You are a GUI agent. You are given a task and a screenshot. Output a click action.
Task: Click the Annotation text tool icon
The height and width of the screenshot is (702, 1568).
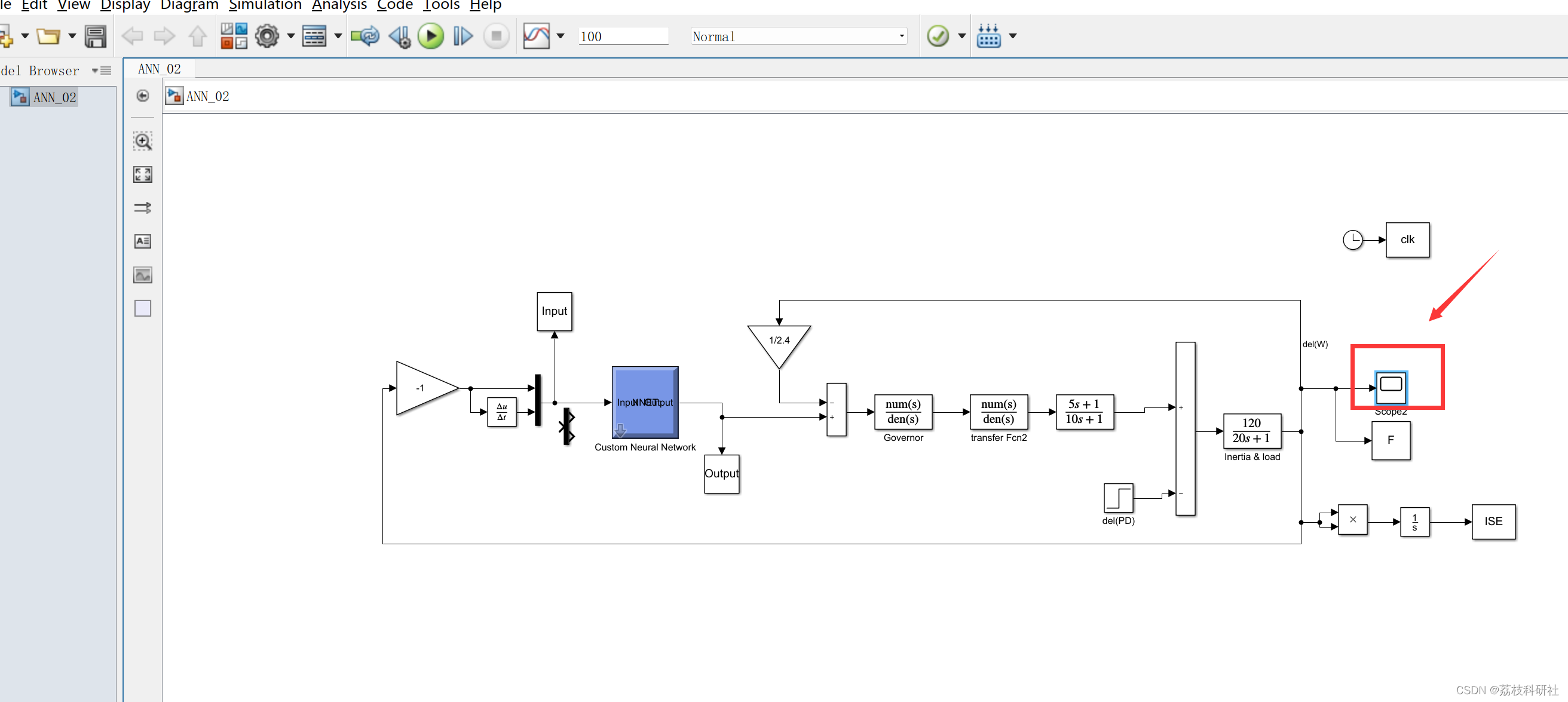[x=142, y=241]
